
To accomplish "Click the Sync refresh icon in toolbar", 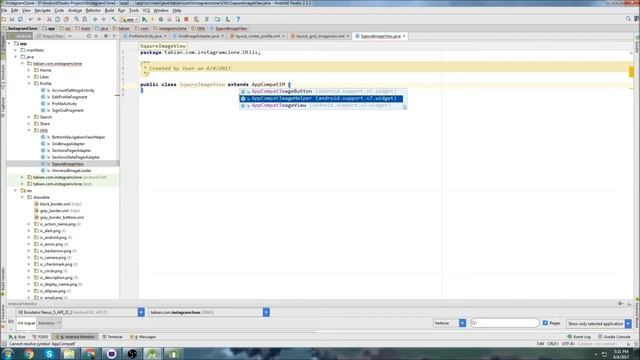I will click(x=20, y=19).
